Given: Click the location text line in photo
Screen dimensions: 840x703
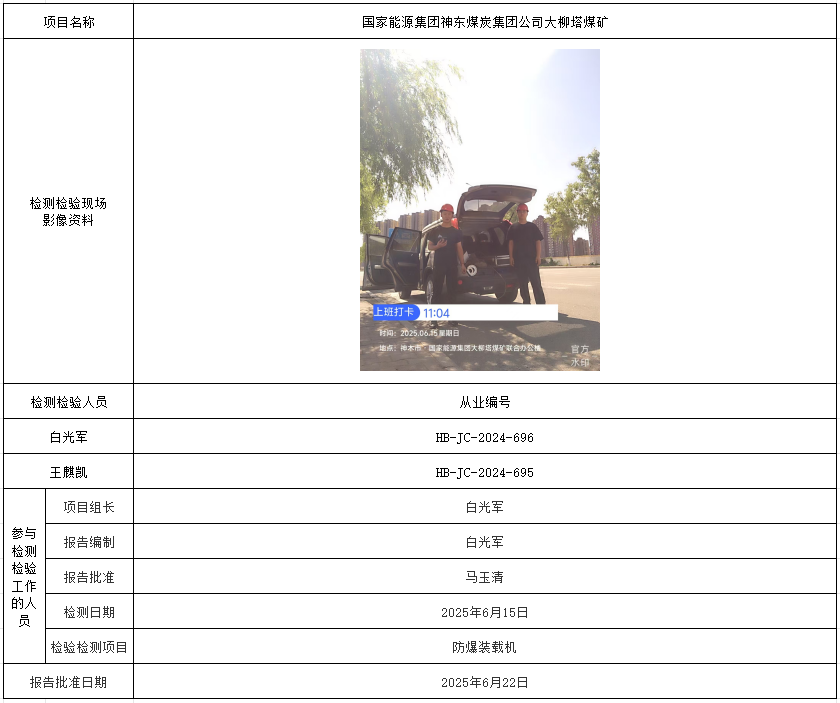Looking at the screenshot, I should tap(460, 348).
